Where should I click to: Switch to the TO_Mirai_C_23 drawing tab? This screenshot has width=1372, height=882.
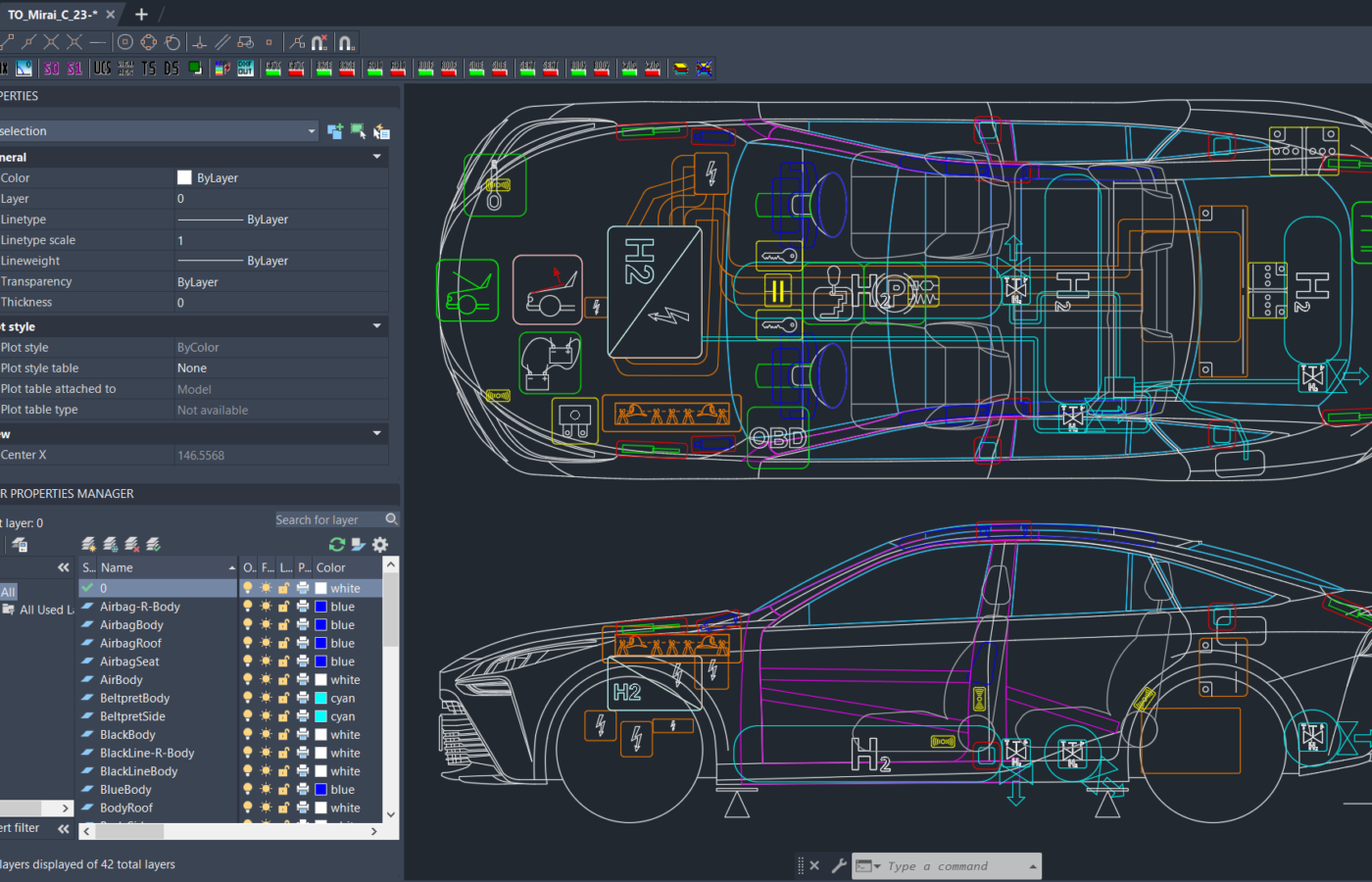(51, 15)
